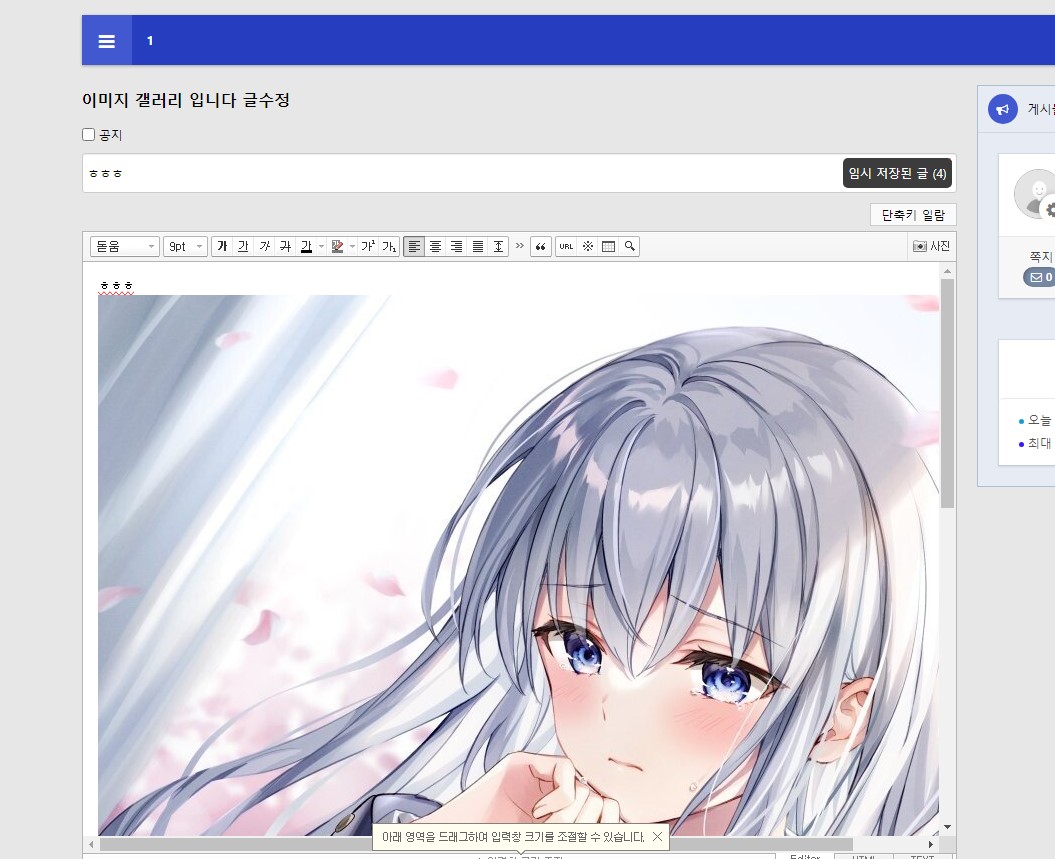
Task: Open profile settings gear icon
Action: 1049,211
